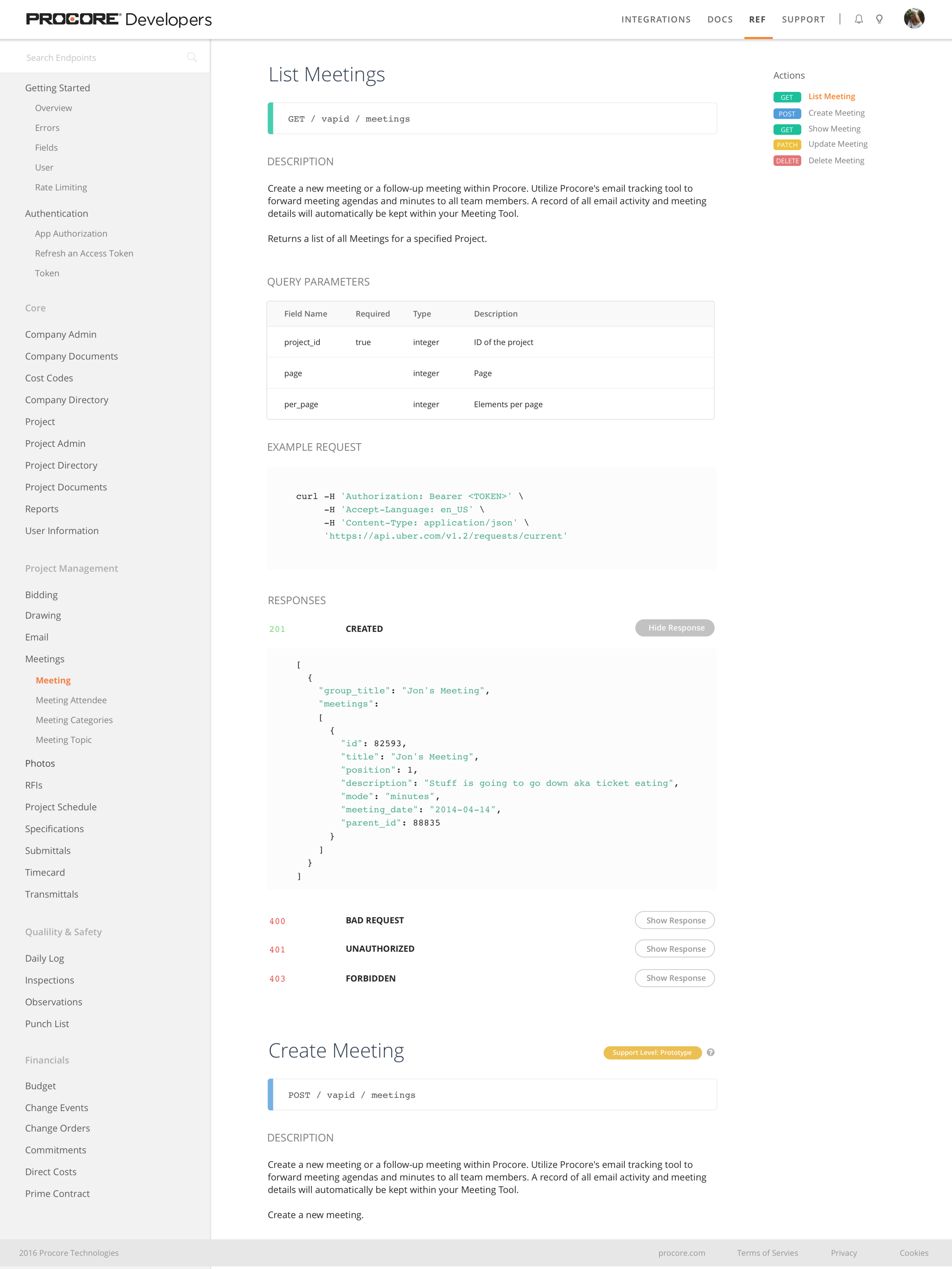Open Cost Codes in sidebar
The height and width of the screenshot is (1269, 952).
point(49,378)
